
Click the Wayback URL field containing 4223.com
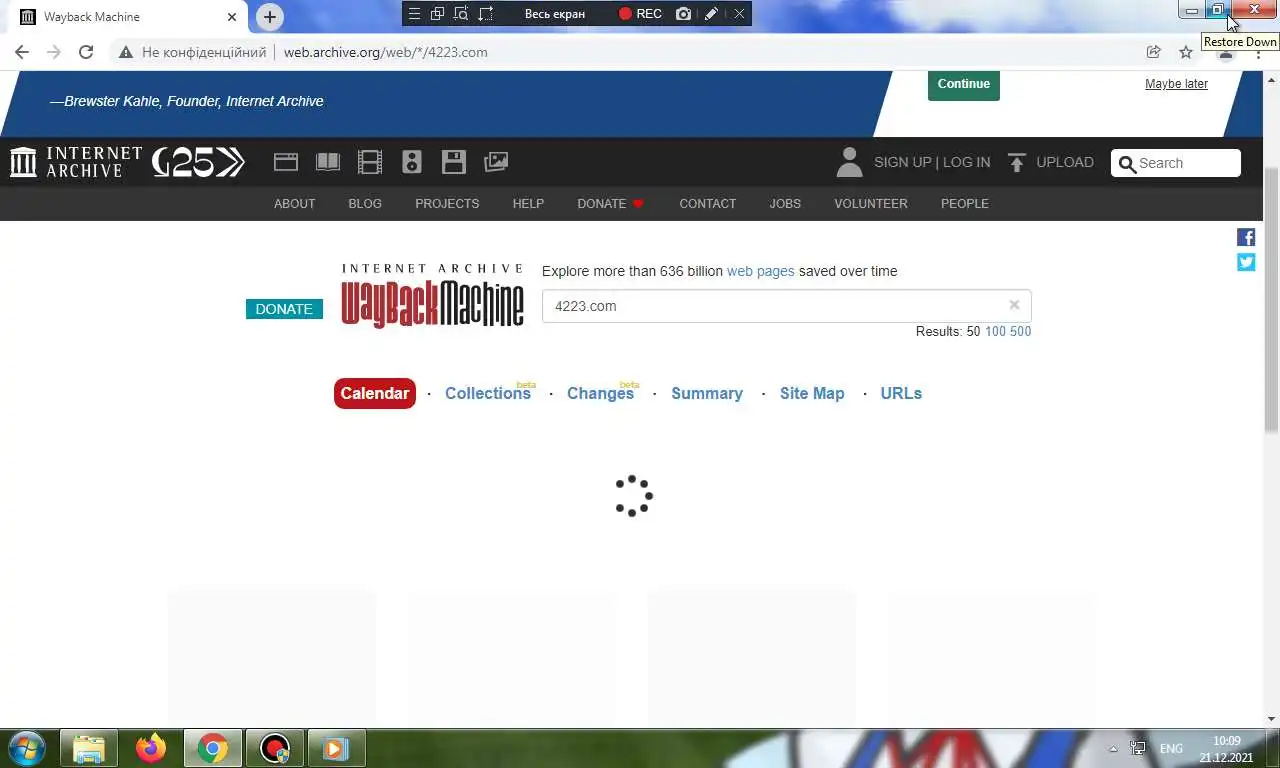pos(787,306)
